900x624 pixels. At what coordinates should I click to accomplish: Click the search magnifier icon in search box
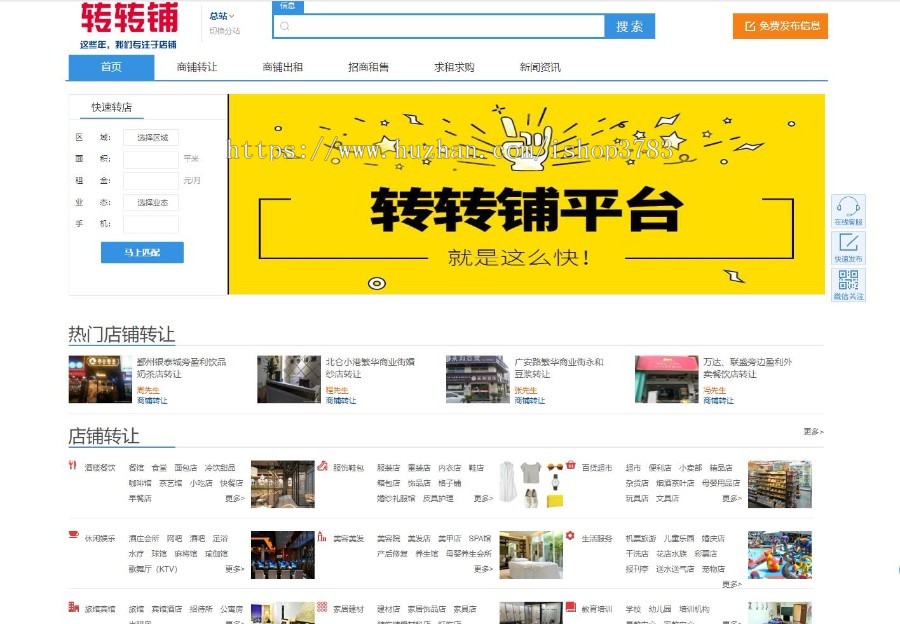point(284,25)
